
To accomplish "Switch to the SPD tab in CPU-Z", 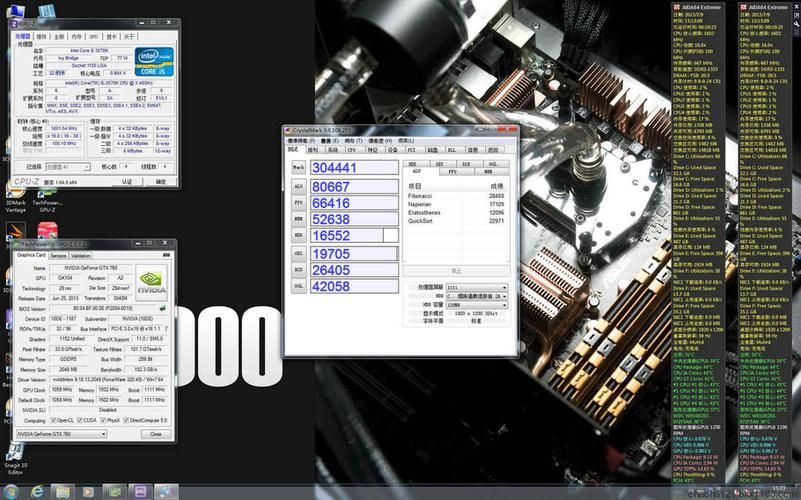I will click(93, 37).
